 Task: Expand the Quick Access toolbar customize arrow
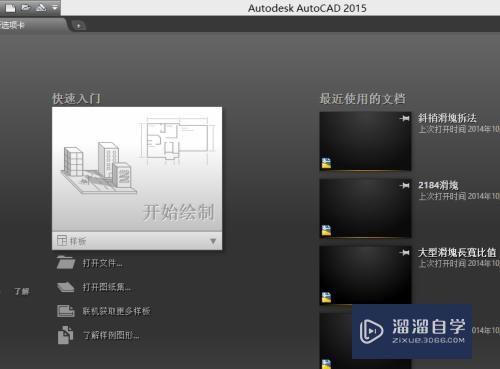55,7
